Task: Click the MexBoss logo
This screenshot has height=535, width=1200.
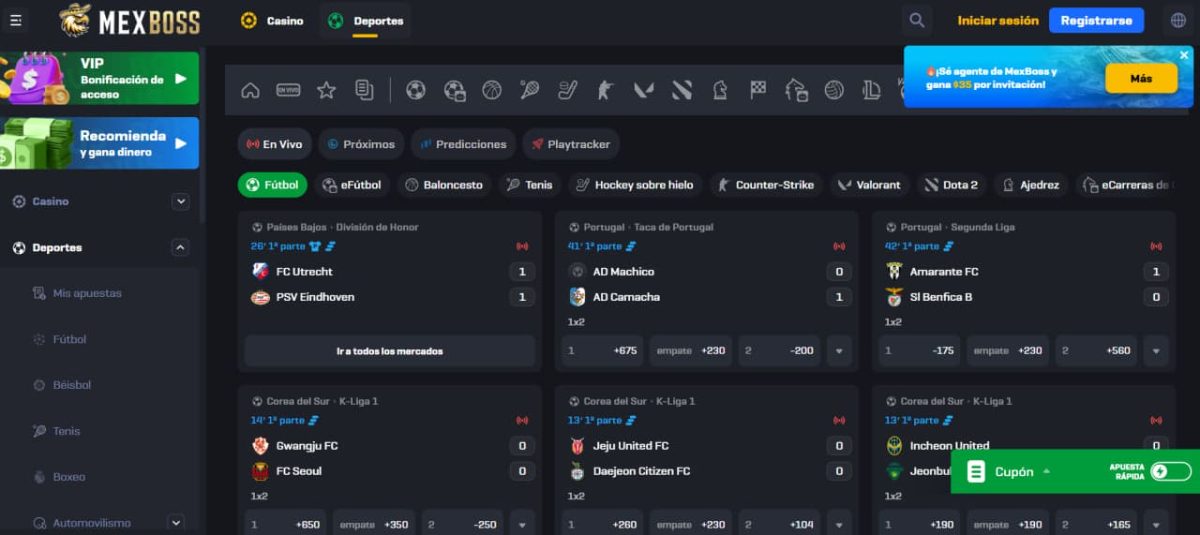Action: coord(129,20)
